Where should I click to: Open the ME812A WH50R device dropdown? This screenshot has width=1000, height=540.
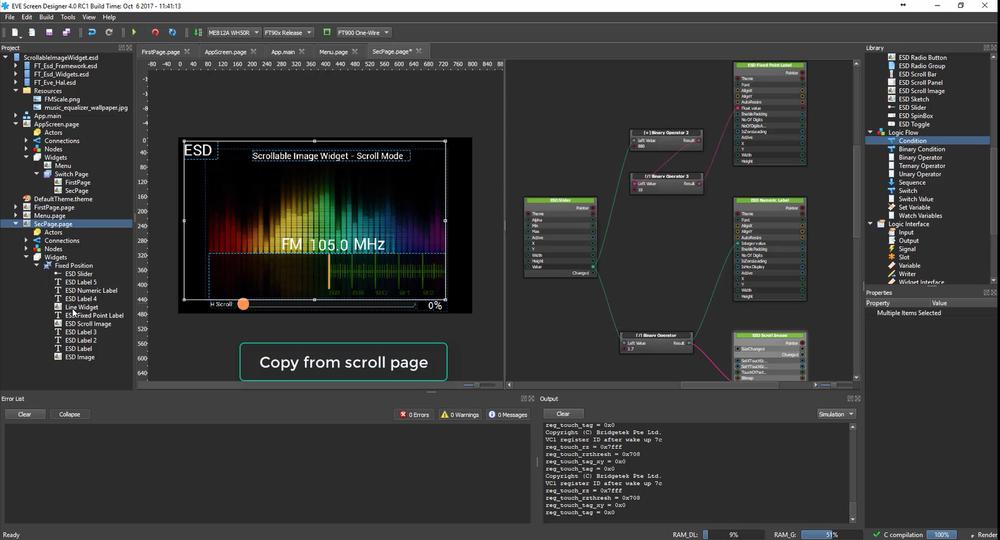(233, 33)
